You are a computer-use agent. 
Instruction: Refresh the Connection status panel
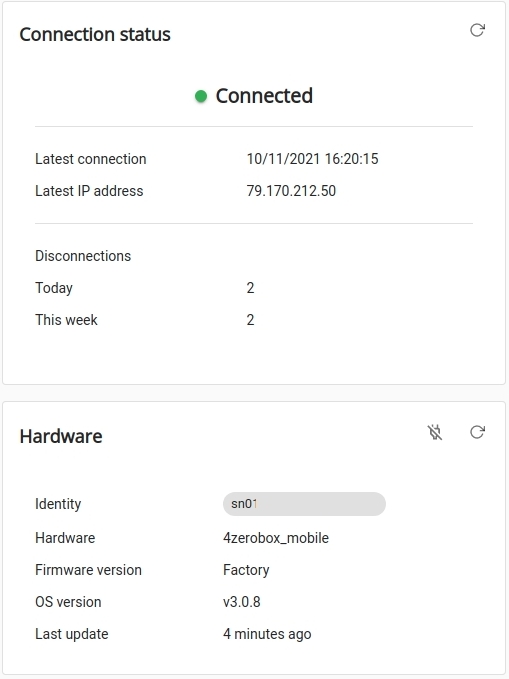477,30
